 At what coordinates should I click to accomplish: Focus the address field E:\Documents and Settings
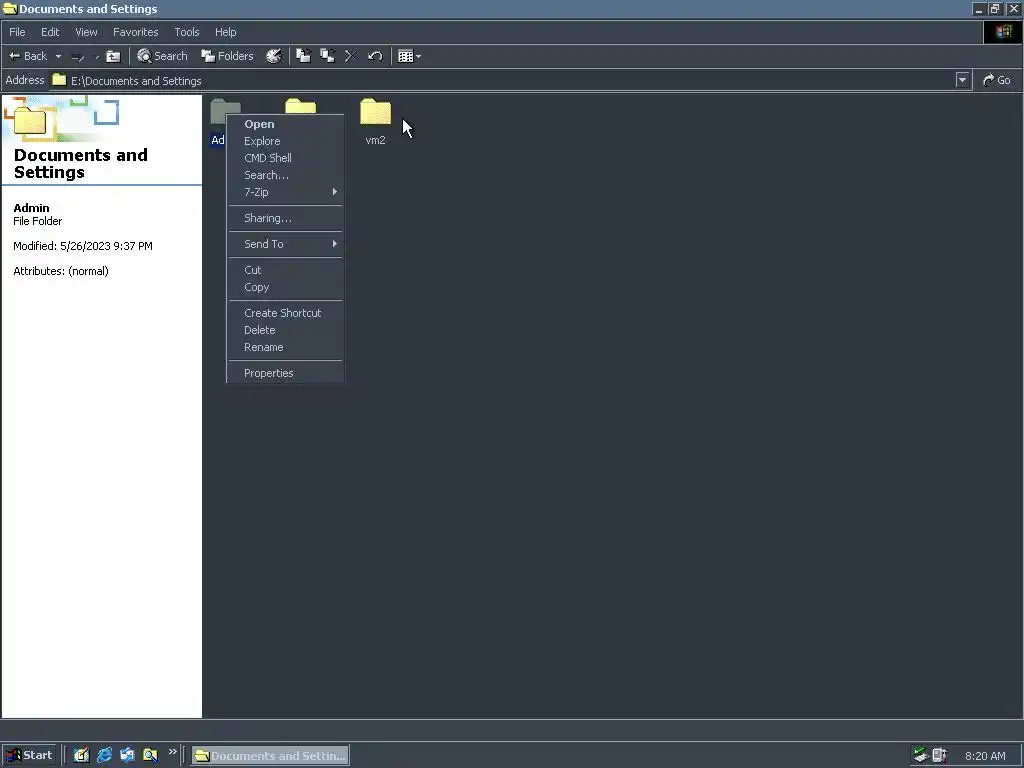coord(503,80)
